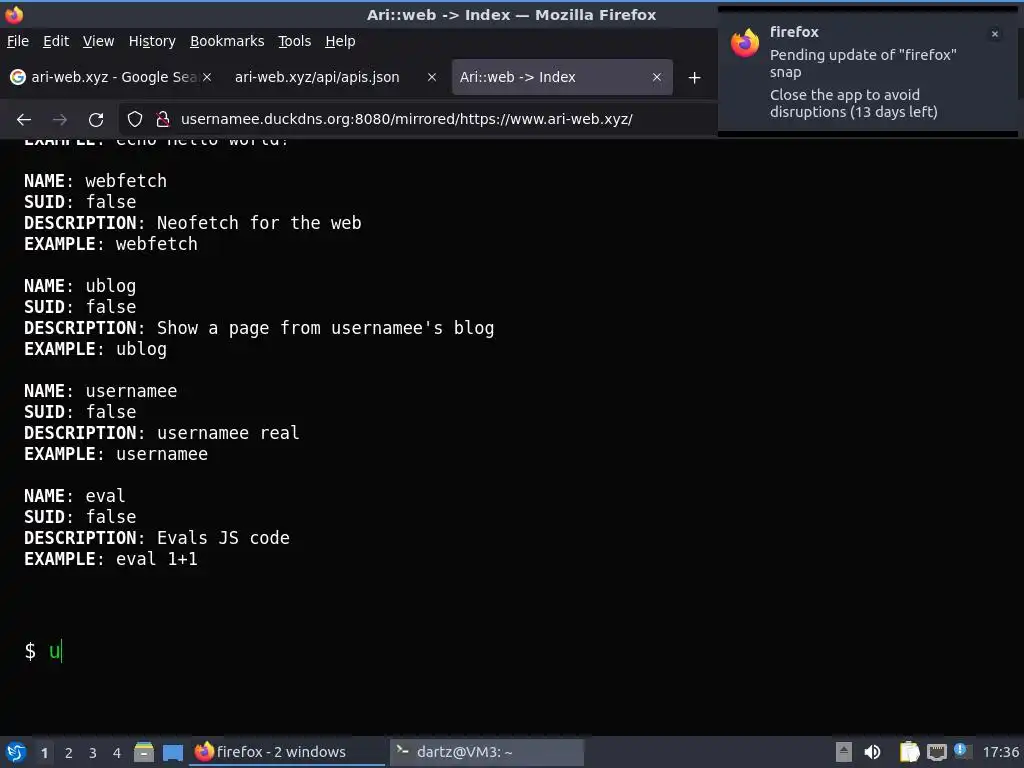This screenshot has height=768, width=1024.
Task: Click the Firefox logo in the title bar
Action: (x=14, y=14)
